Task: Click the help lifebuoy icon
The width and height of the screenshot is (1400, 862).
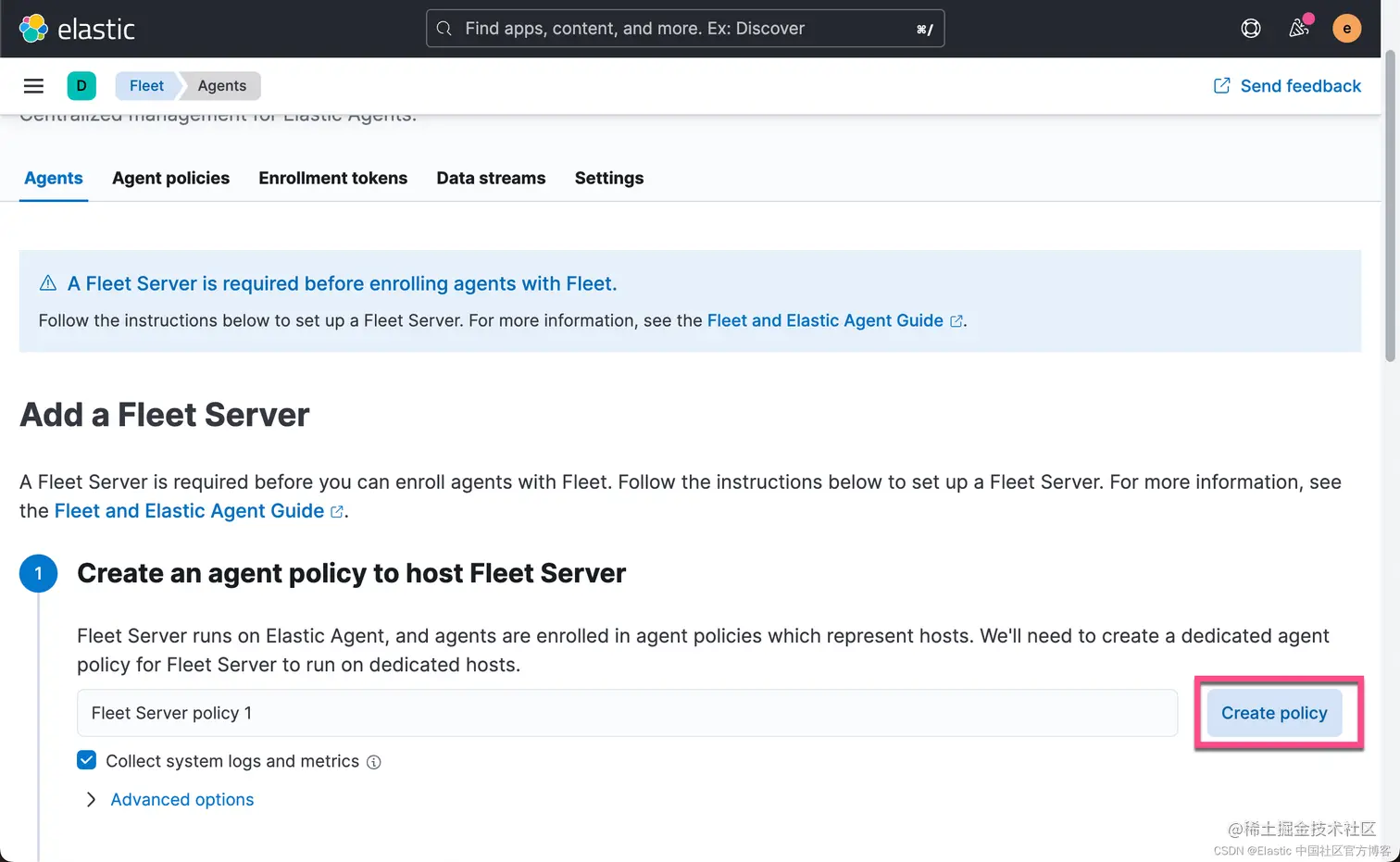Action: click(x=1251, y=29)
